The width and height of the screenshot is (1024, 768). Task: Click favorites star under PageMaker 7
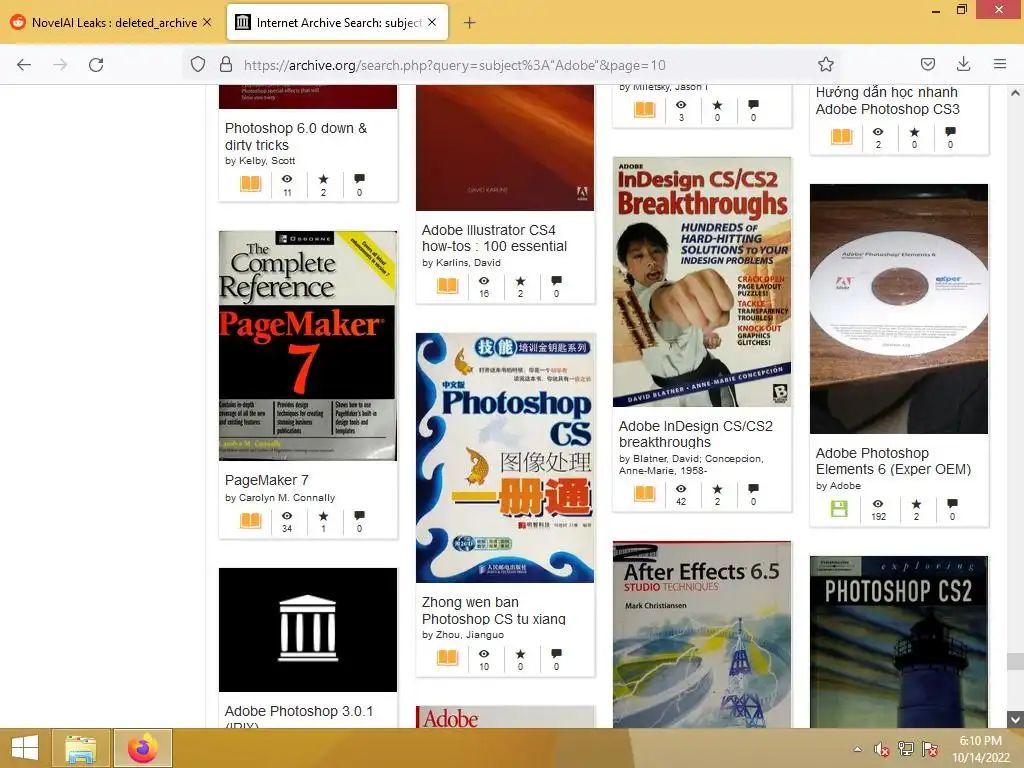point(323,516)
